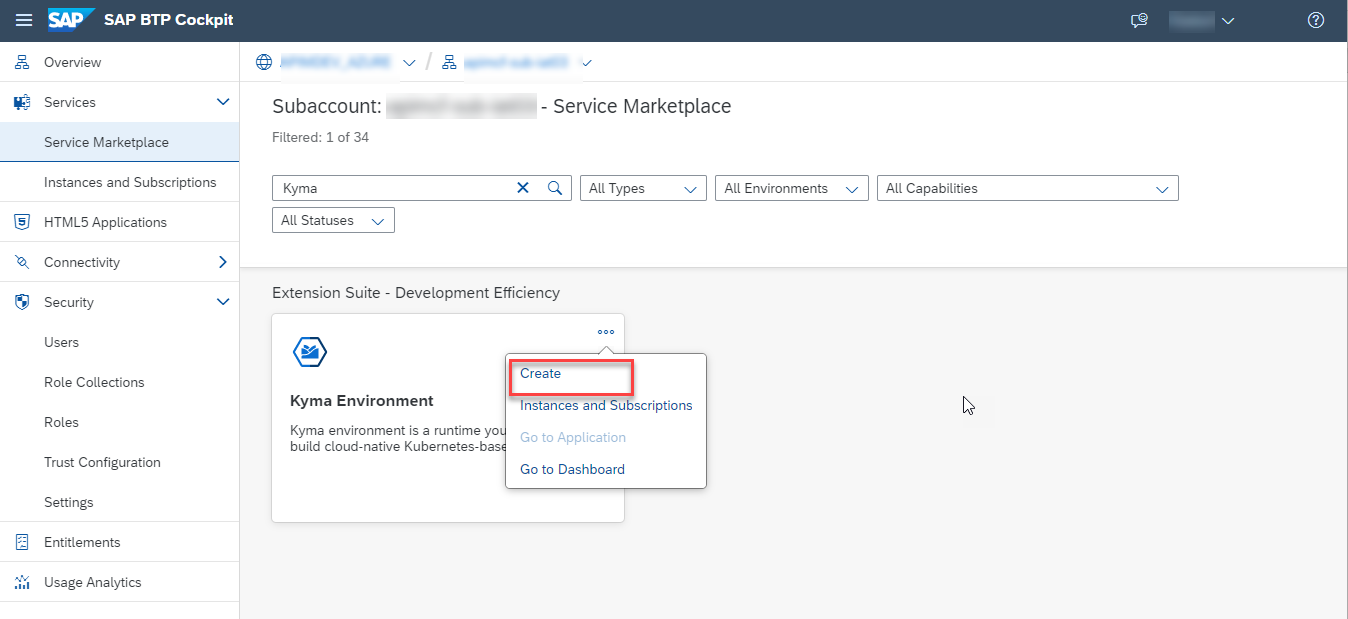This screenshot has height=619, width=1348.
Task: Open the hamburger navigation menu
Action: click(24, 20)
